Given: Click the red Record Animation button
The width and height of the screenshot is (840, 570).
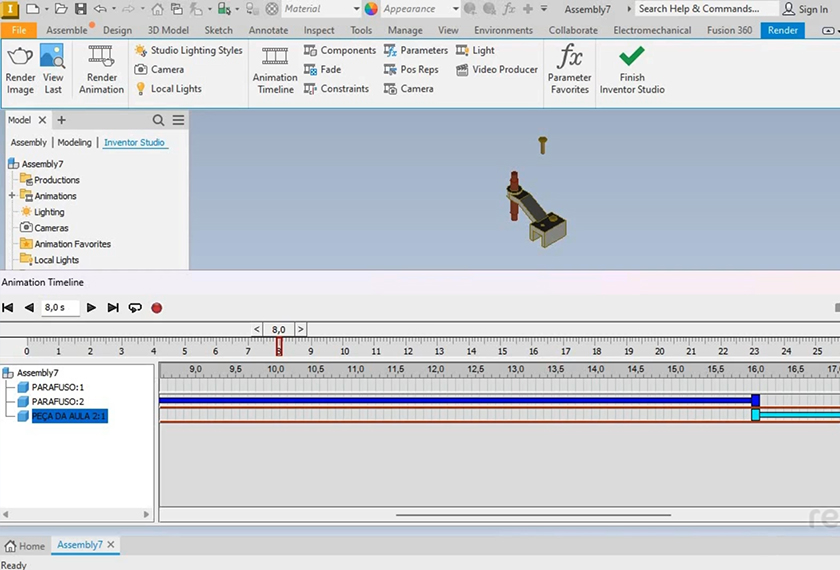Looking at the screenshot, I should pyautogui.click(x=157, y=308).
